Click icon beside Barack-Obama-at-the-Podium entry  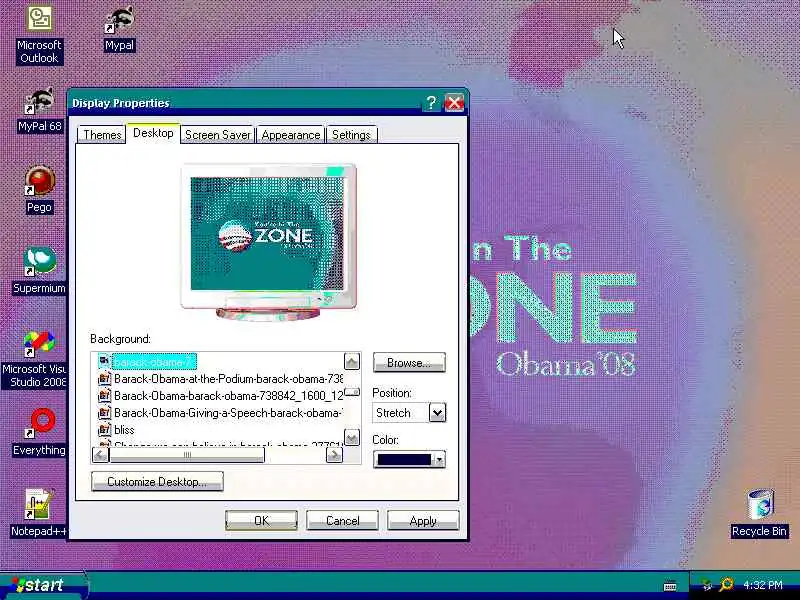[104, 379]
